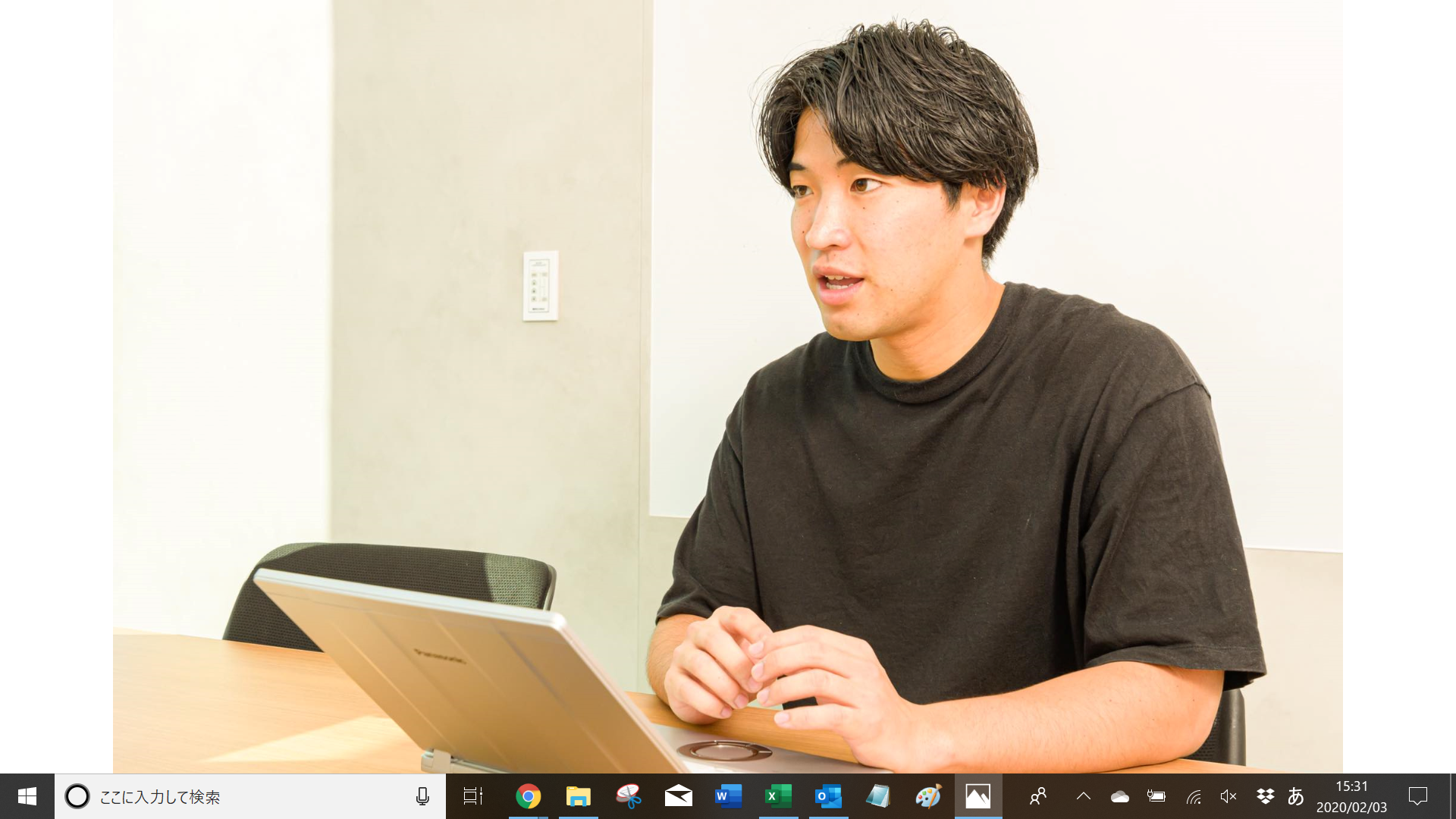The image size is (1456, 819).
Task: Launch Microsoft Excel
Action: [777, 796]
